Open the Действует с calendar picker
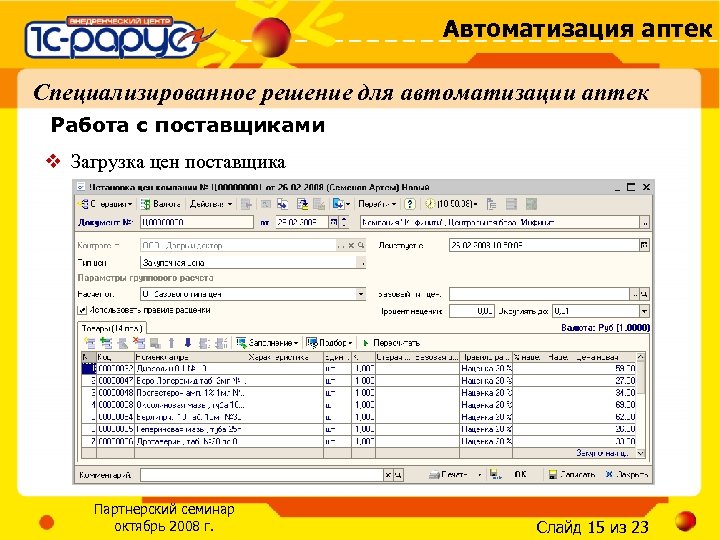 coord(644,245)
